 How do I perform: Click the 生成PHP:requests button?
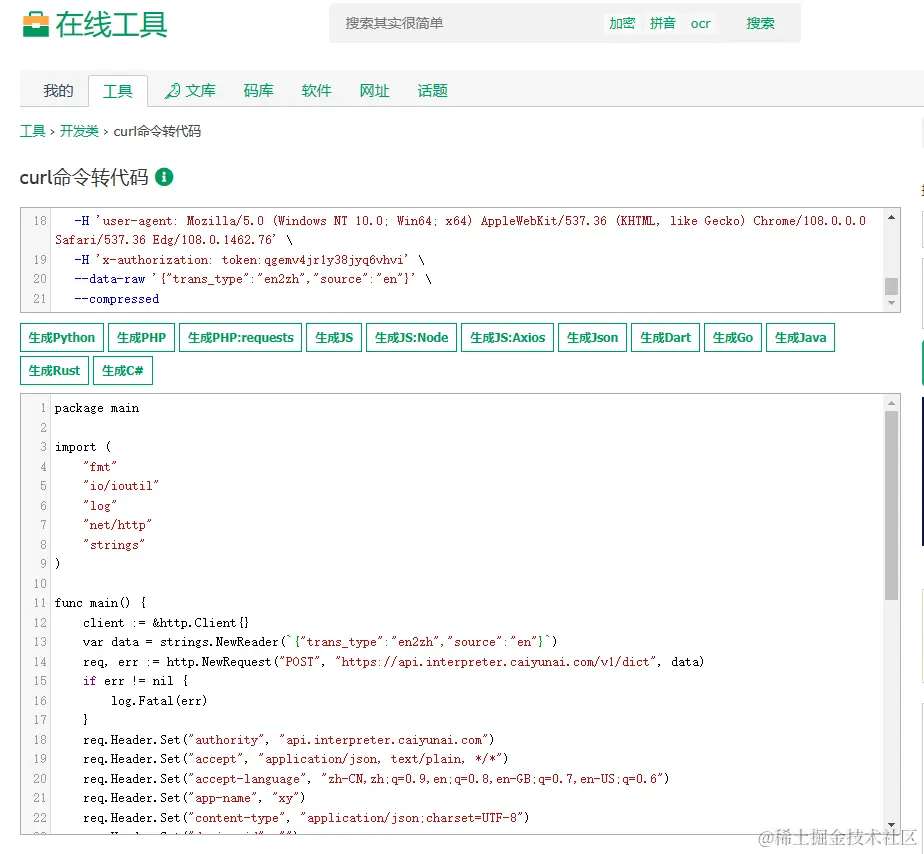tap(240, 338)
